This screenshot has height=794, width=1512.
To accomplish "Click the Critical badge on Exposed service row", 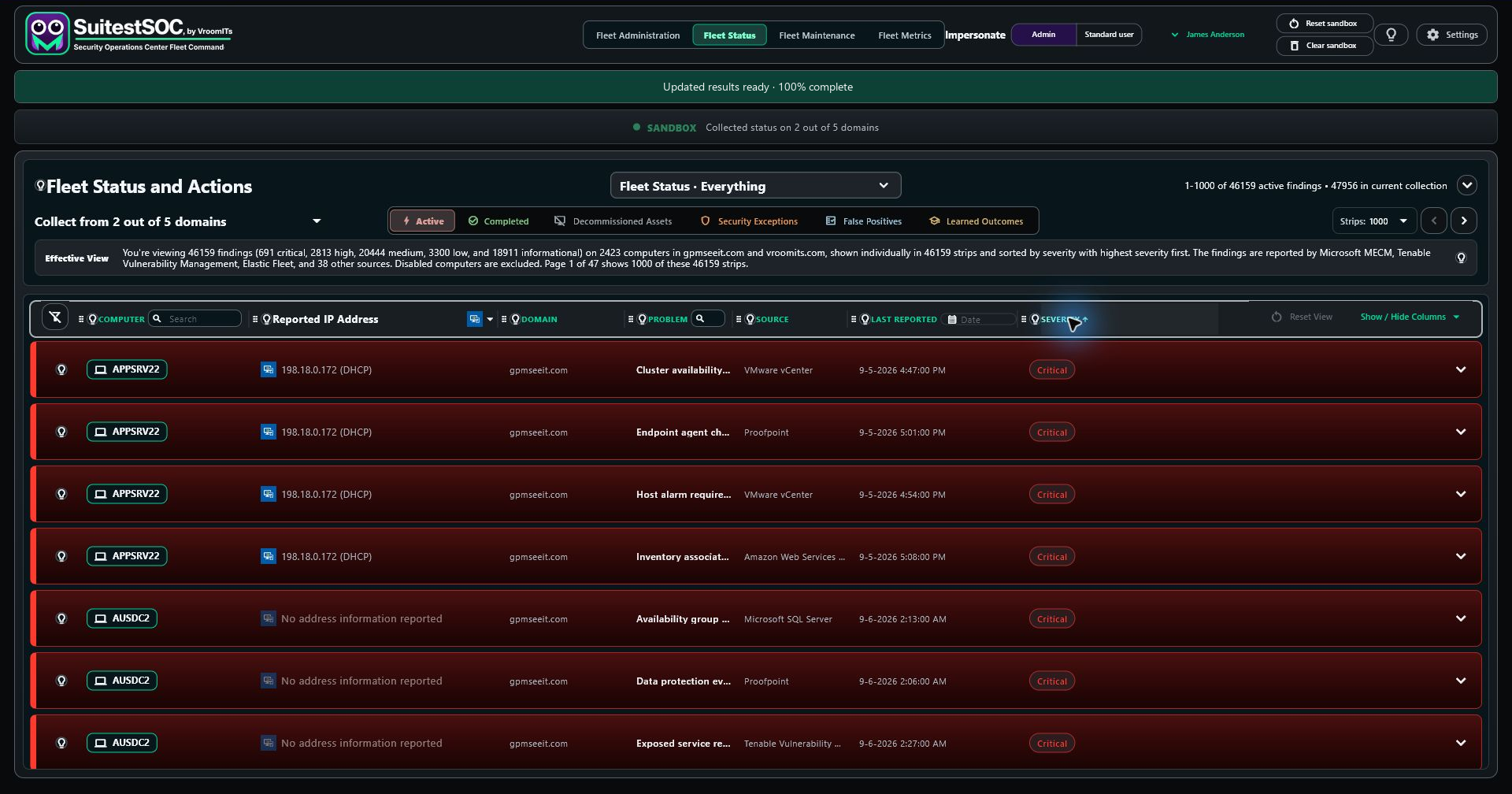I will 1052,743.
